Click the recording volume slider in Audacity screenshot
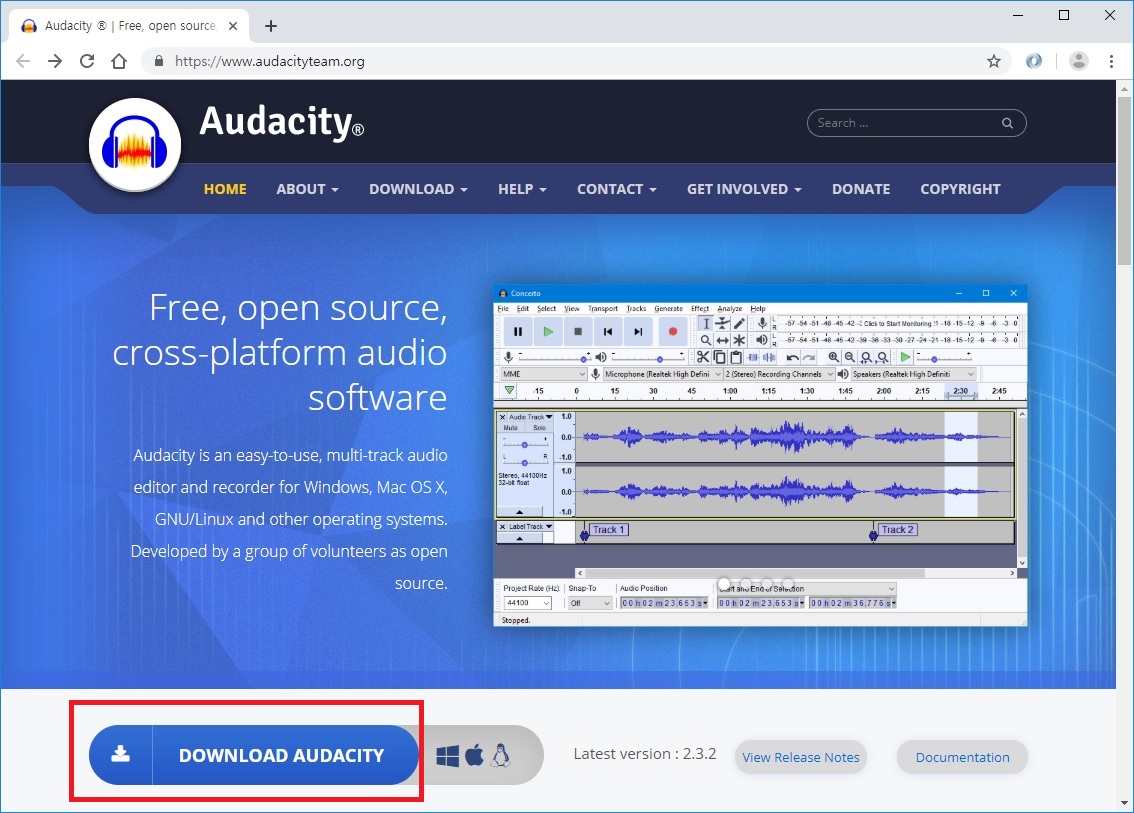 click(x=554, y=357)
